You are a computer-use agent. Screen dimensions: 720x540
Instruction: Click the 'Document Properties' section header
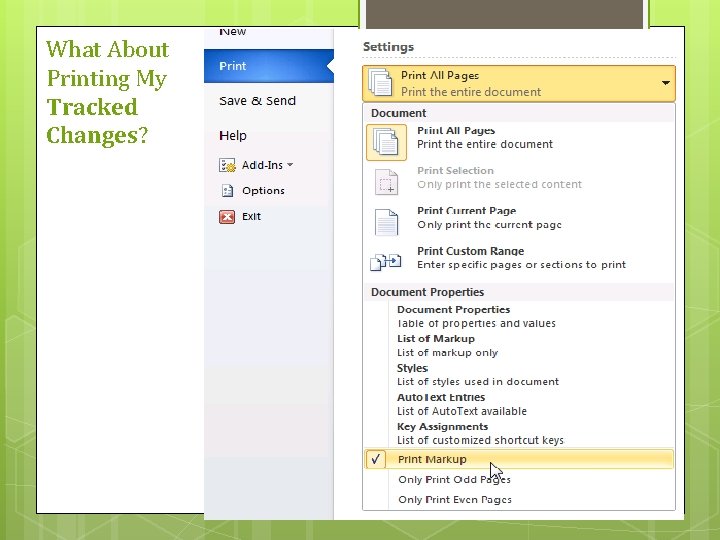[x=428, y=292]
